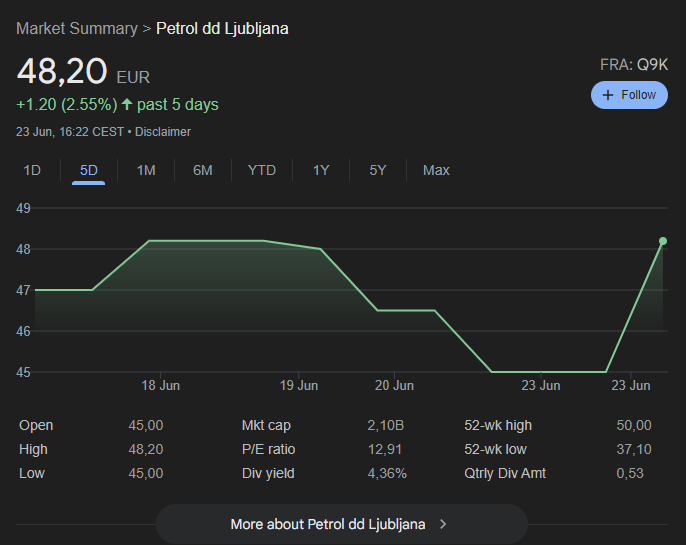
Task: Switch to the 1D range tab
Action: [x=32, y=170]
